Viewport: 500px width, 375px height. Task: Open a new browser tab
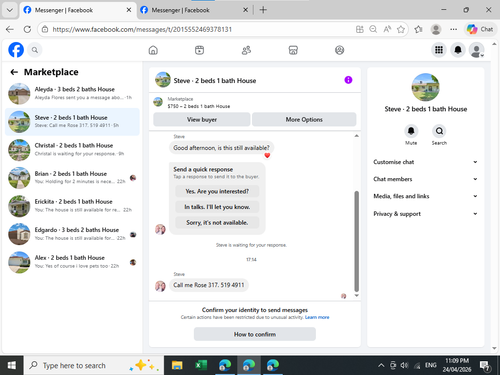click(263, 10)
